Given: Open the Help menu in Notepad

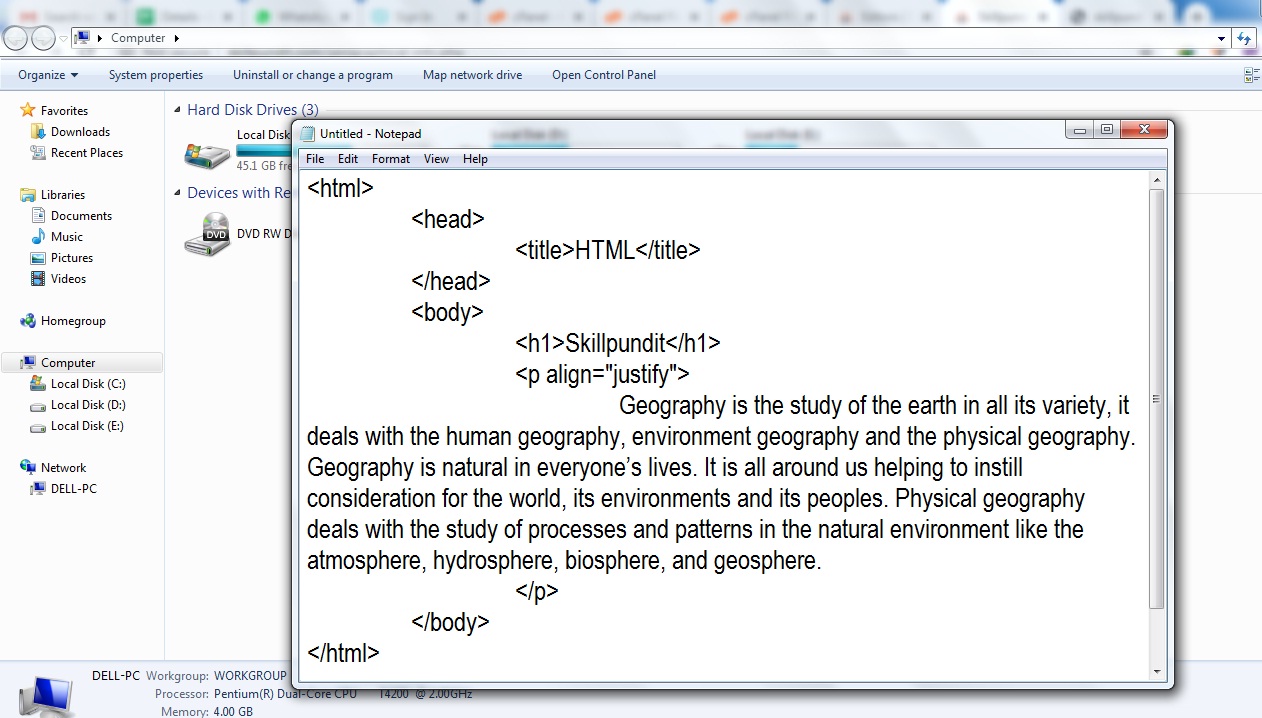Looking at the screenshot, I should (475, 159).
